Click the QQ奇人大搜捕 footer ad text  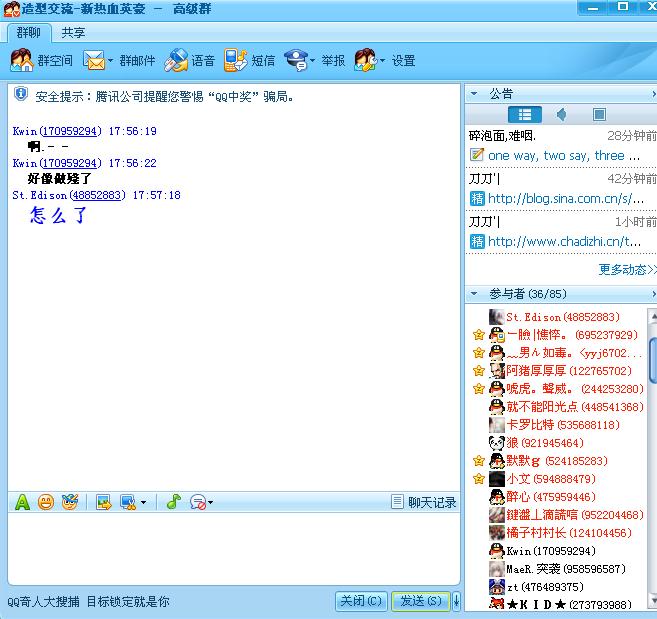[88, 602]
